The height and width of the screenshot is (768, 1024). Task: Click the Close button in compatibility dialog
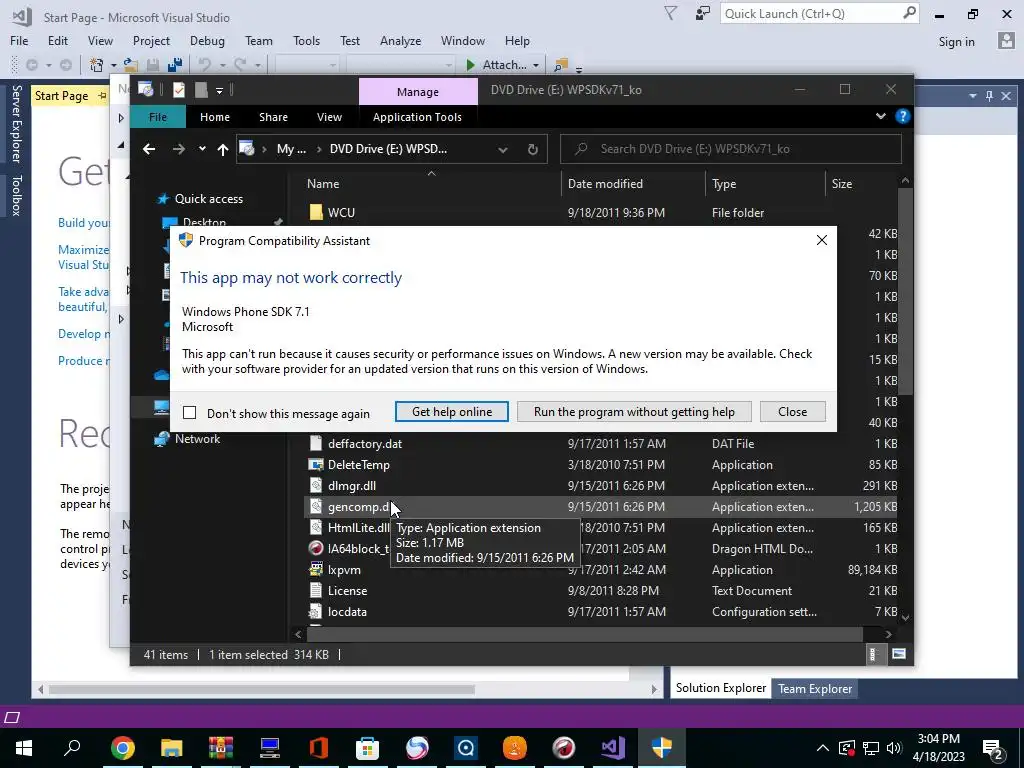pos(793,411)
